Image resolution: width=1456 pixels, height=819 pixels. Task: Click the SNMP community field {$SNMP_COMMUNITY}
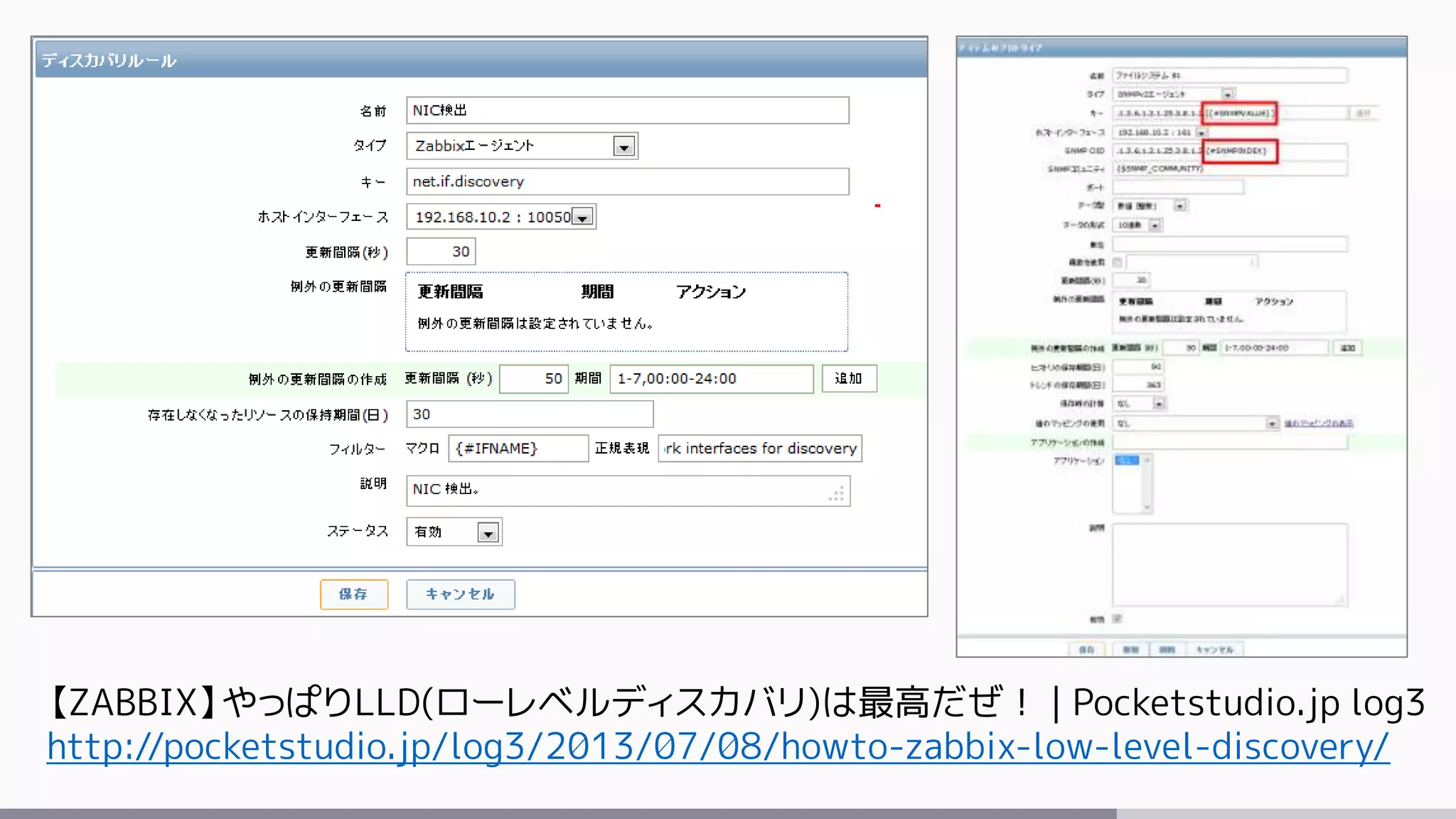point(1230,168)
